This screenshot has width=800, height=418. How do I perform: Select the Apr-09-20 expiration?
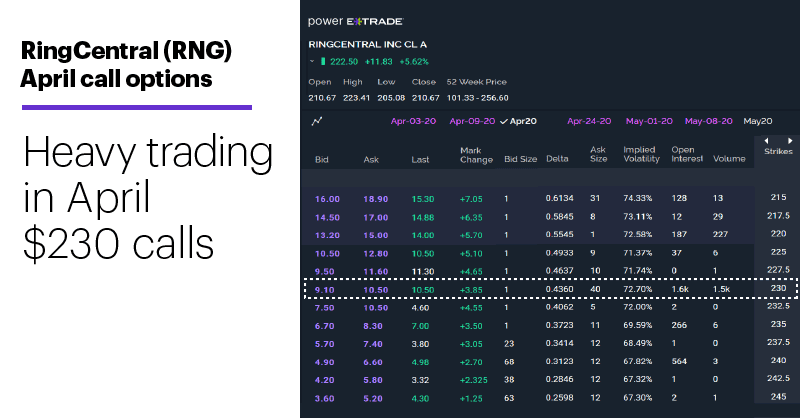tap(472, 121)
